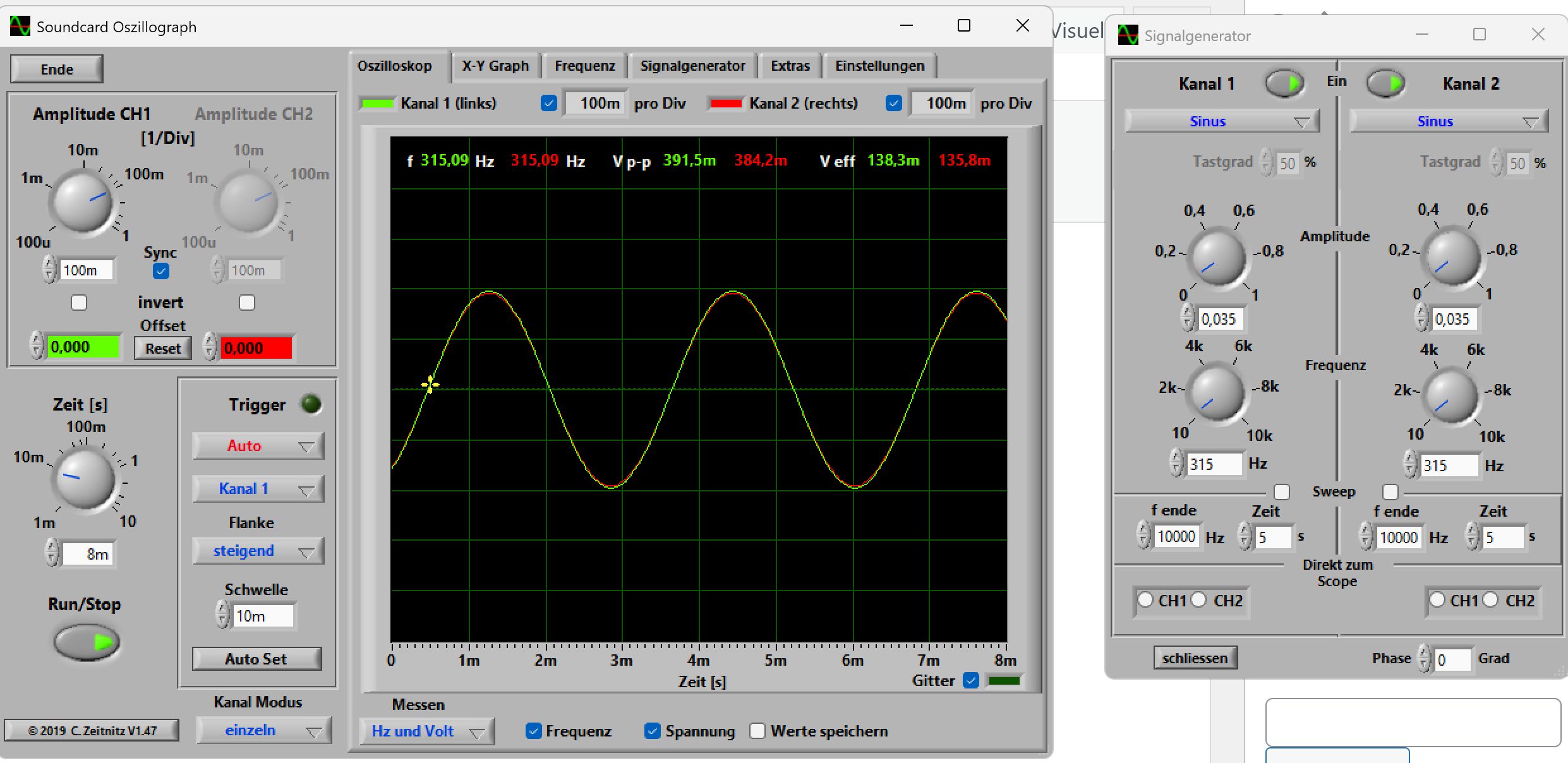Click the Auto Set button
This screenshot has width=1568, height=763.
point(256,659)
